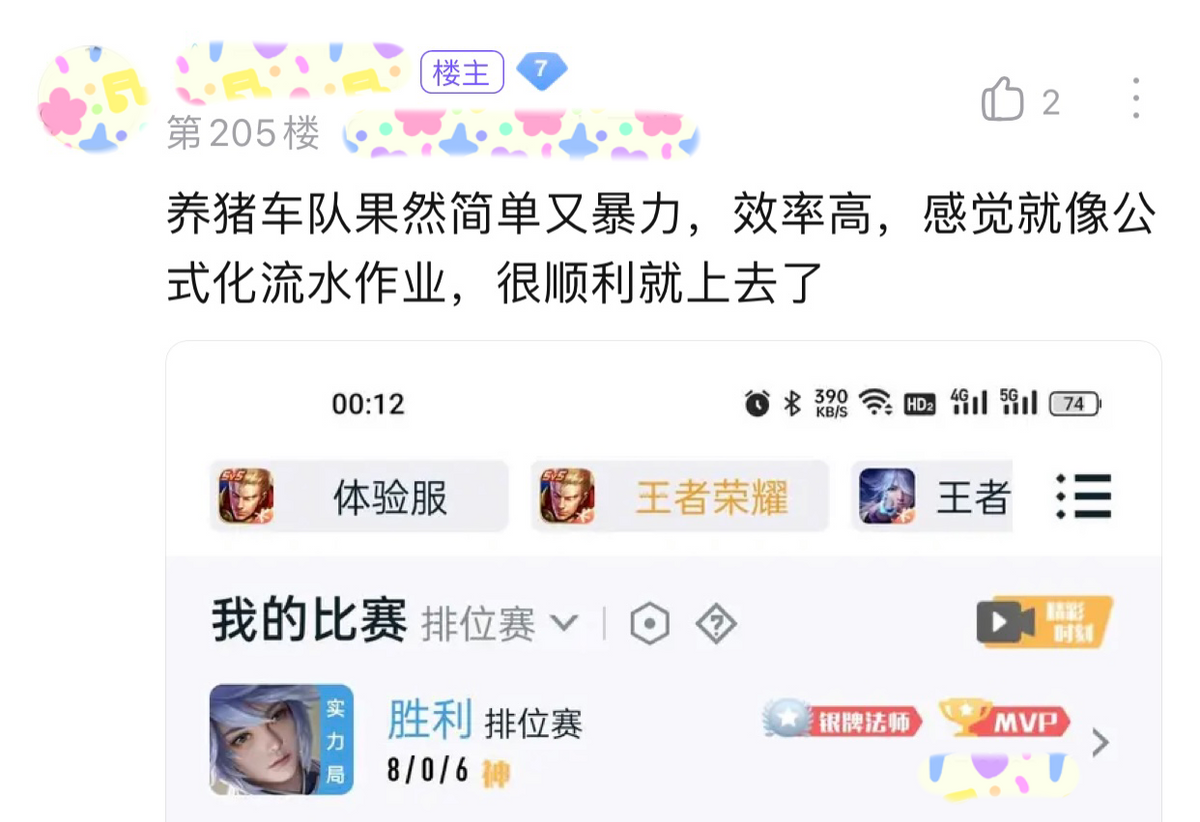Image resolution: width=1200 pixels, height=822 pixels.
Task: Open the three-dot more options menu
Action: [1135, 100]
